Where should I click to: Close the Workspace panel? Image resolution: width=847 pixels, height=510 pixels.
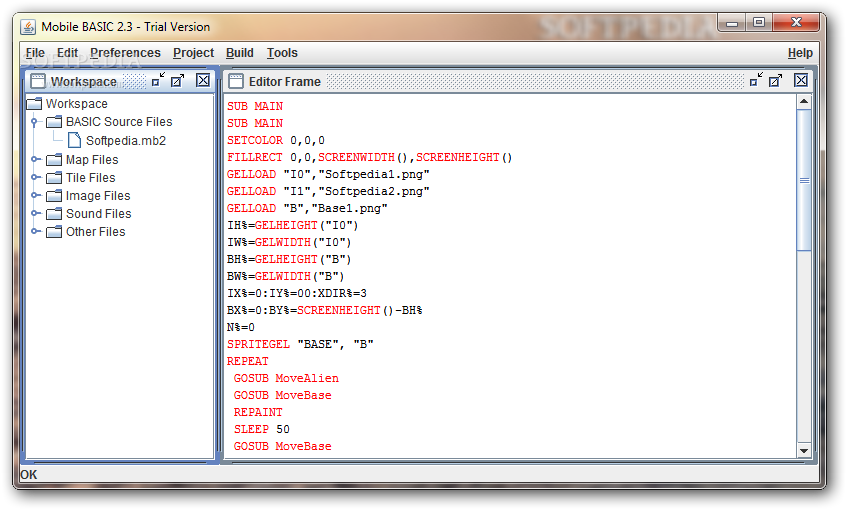pyautogui.click(x=203, y=80)
